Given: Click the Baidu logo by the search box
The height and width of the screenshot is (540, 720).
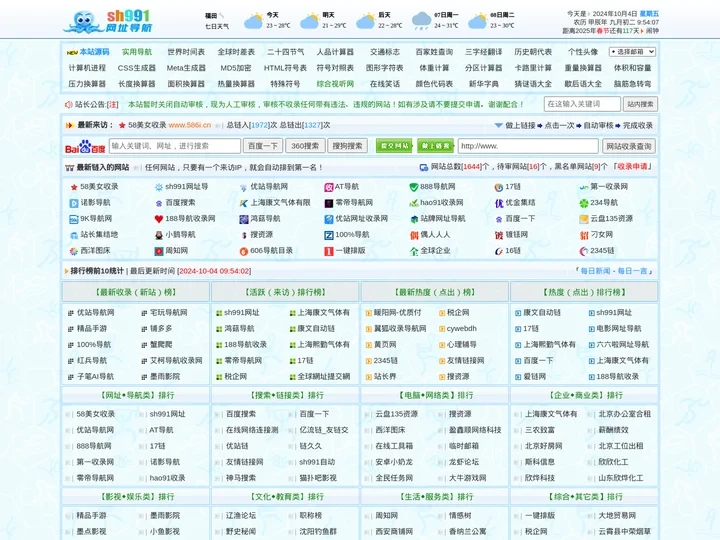Looking at the screenshot, I should [85, 146].
